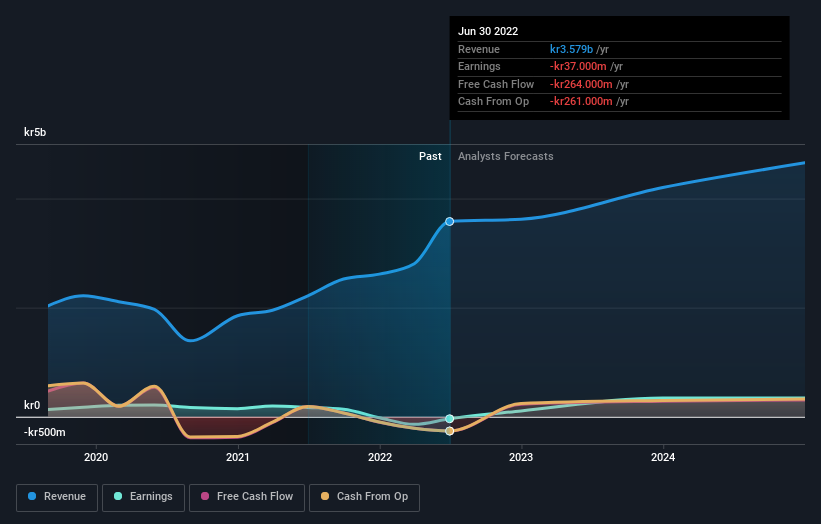The width and height of the screenshot is (821, 524).
Task: Click the 'Revenue' row label in tooltip
Action: click(x=479, y=49)
